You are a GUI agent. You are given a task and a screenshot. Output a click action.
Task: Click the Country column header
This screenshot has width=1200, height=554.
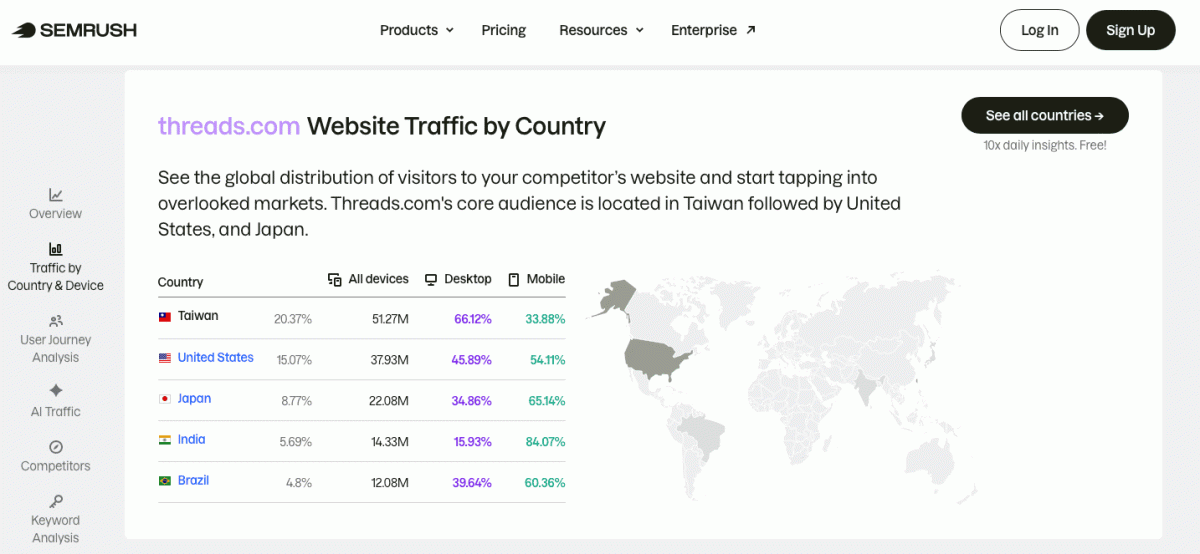click(x=180, y=282)
